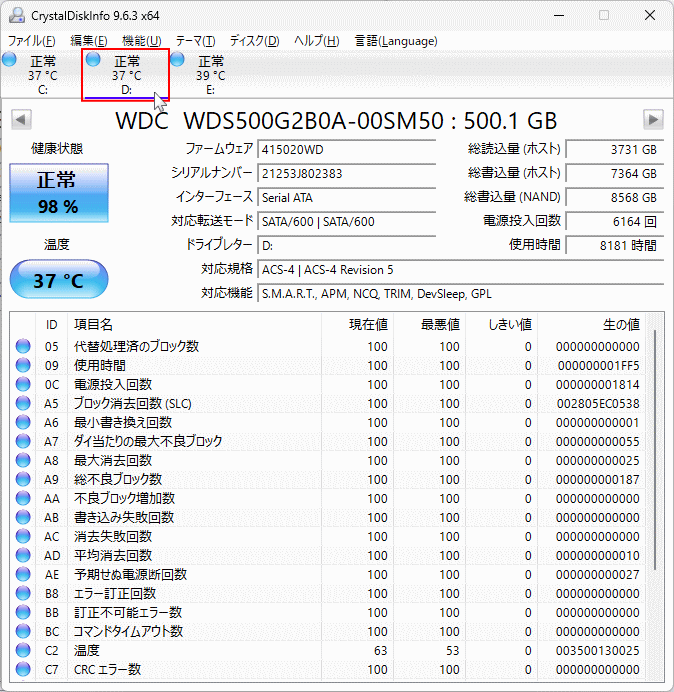Open the 編集(E) menu
Image resolution: width=674 pixels, height=692 pixels.
pos(89,41)
